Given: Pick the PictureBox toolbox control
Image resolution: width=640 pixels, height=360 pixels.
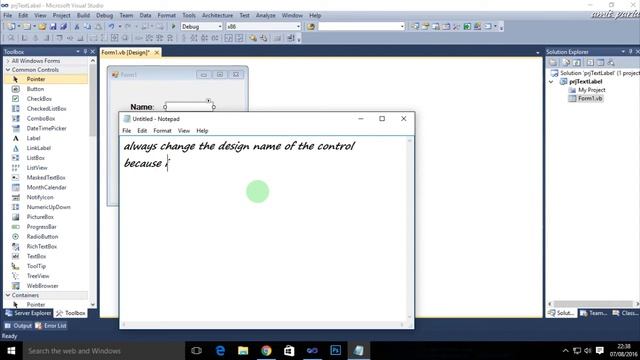Looking at the screenshot, I should pos(40,217).
